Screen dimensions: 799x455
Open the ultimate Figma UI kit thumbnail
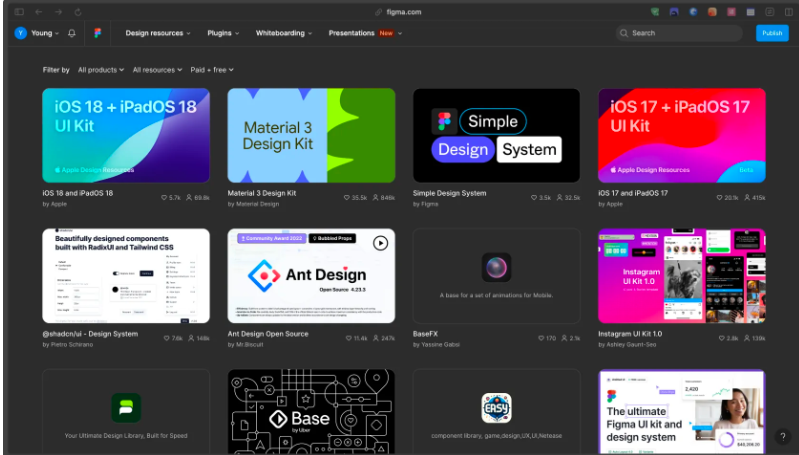click(682, 412)
